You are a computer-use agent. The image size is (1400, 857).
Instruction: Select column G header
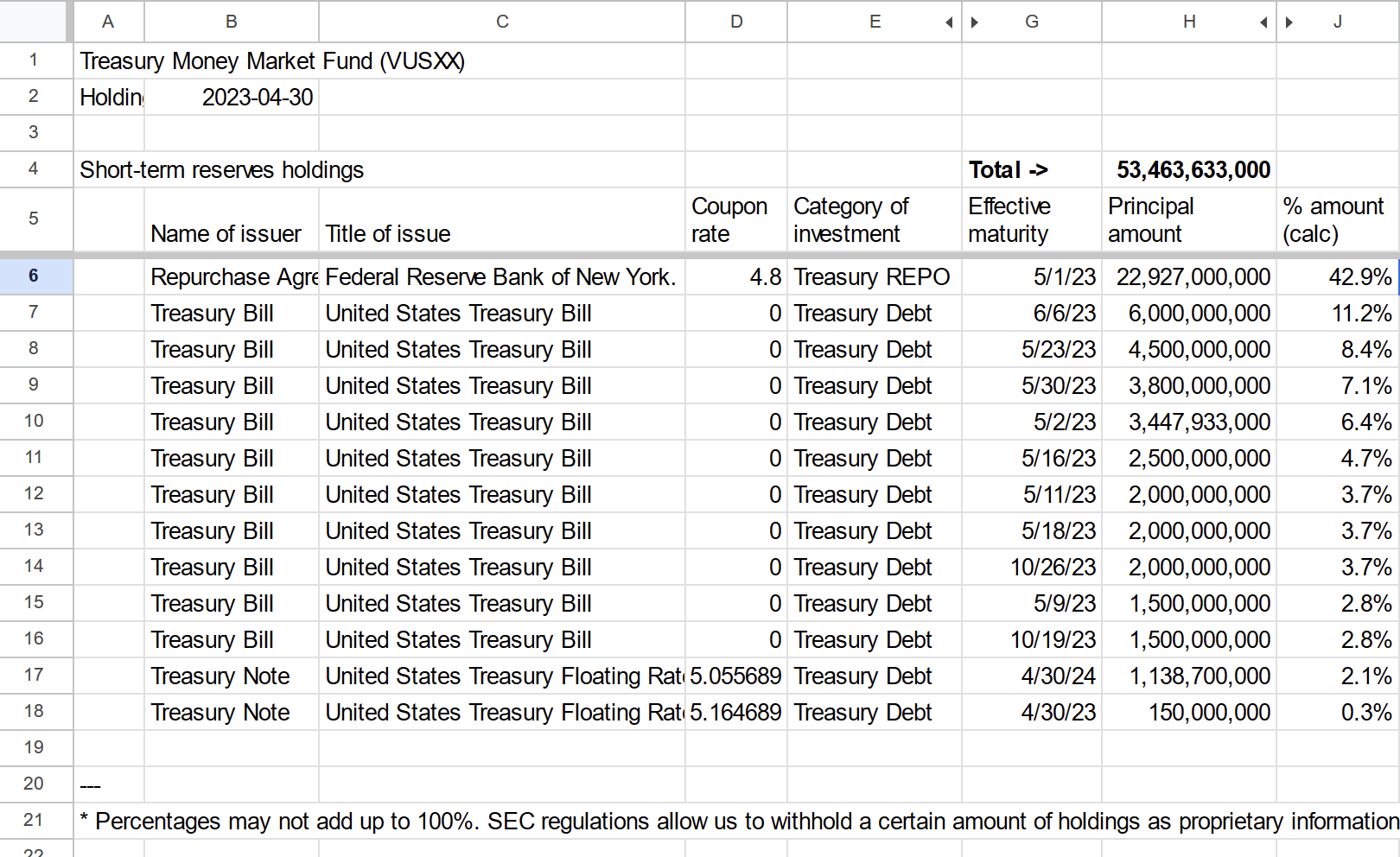pyautogui.click(x=1032, y=22)
